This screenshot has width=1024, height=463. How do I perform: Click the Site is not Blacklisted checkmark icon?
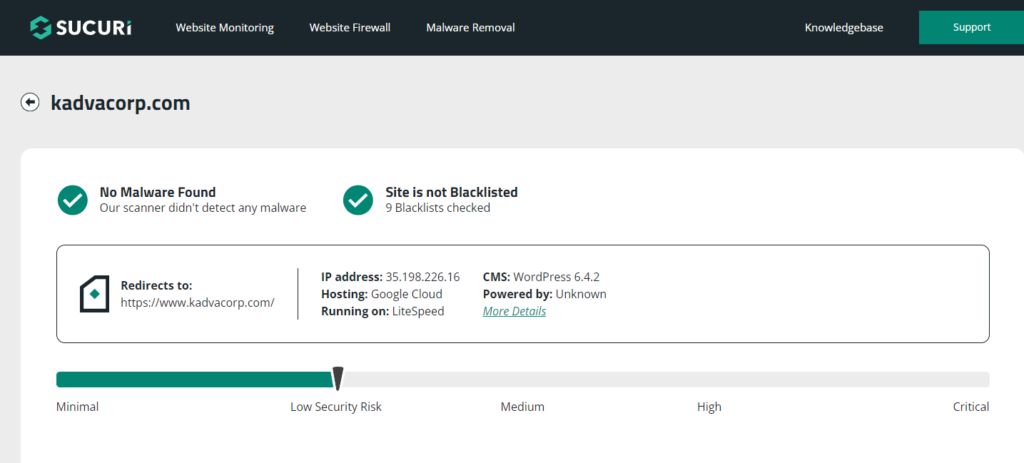359,200
